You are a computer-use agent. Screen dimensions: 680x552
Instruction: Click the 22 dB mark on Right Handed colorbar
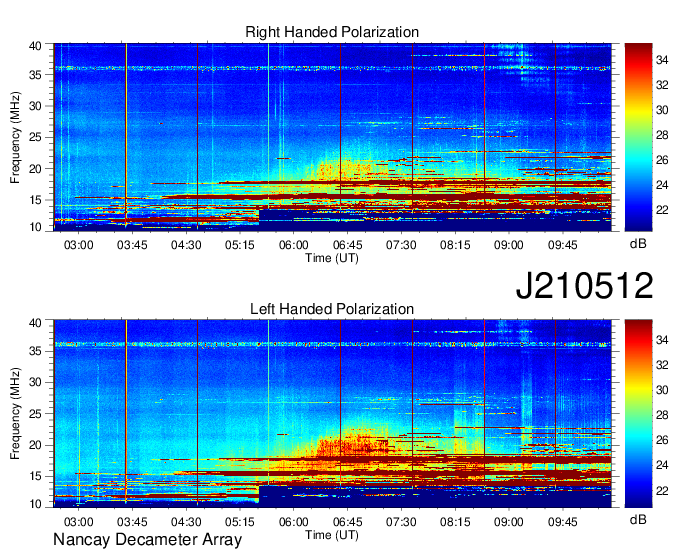[x=662, y=210]
